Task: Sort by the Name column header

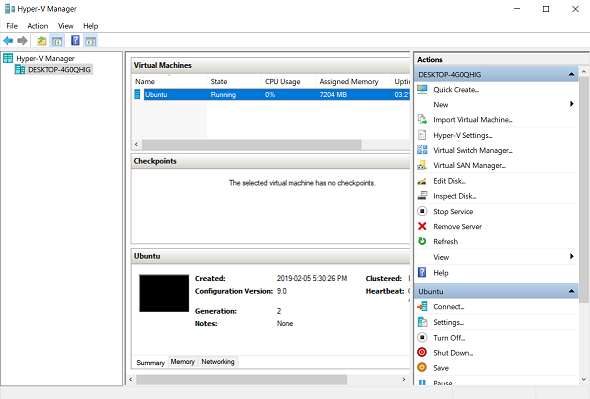Action: pos(169,81)
